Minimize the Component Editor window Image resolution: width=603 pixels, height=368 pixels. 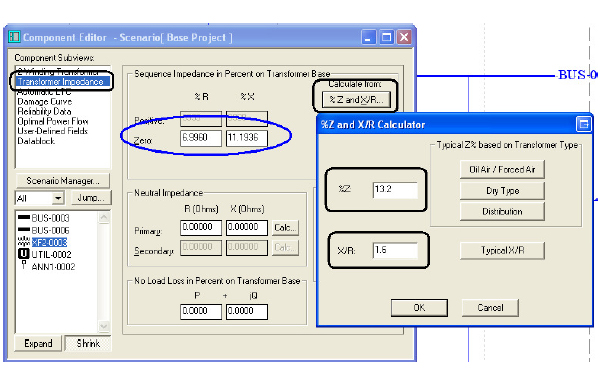[368, 37]
